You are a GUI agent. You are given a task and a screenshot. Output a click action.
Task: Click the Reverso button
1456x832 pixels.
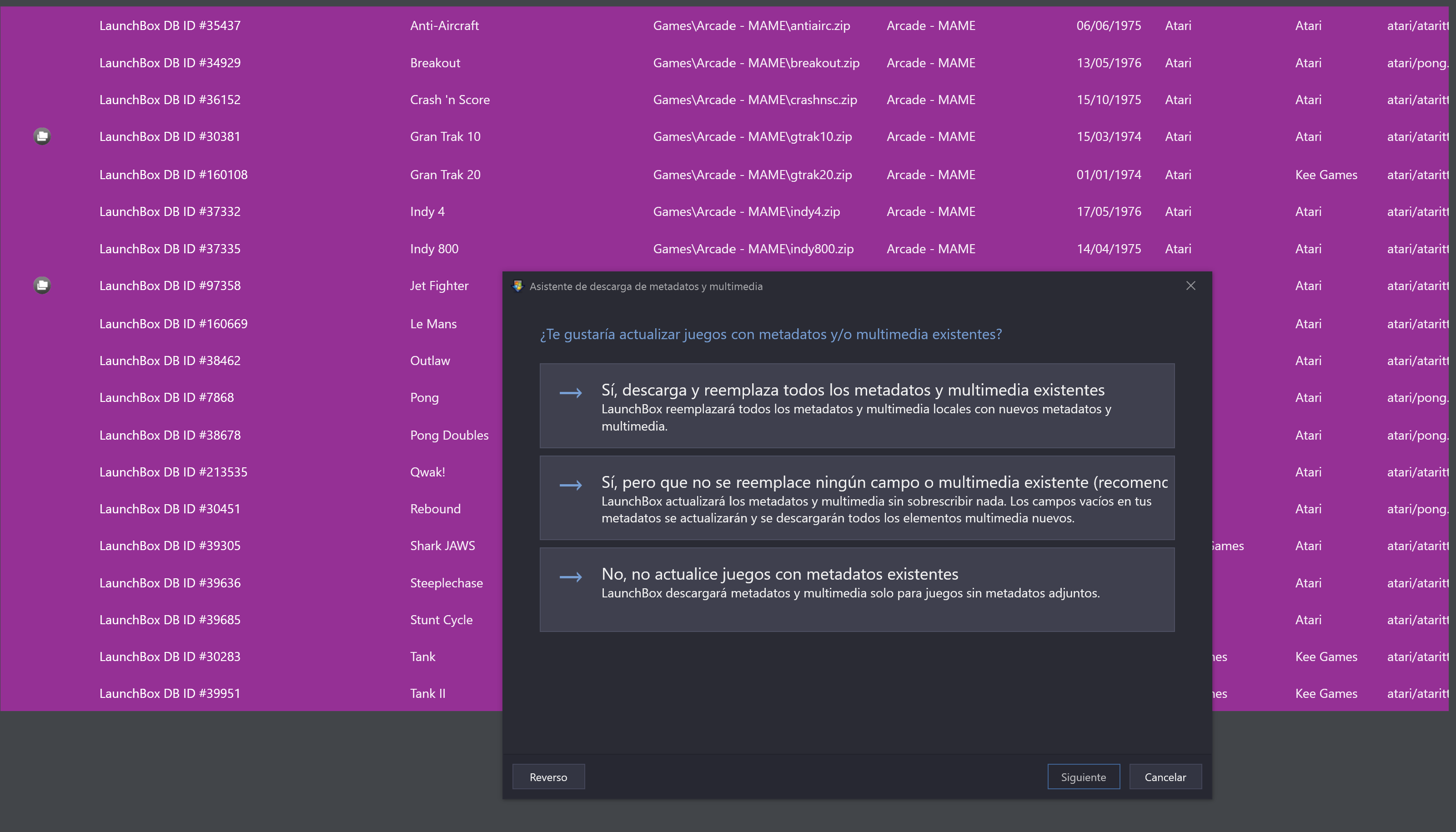[548, 777]
